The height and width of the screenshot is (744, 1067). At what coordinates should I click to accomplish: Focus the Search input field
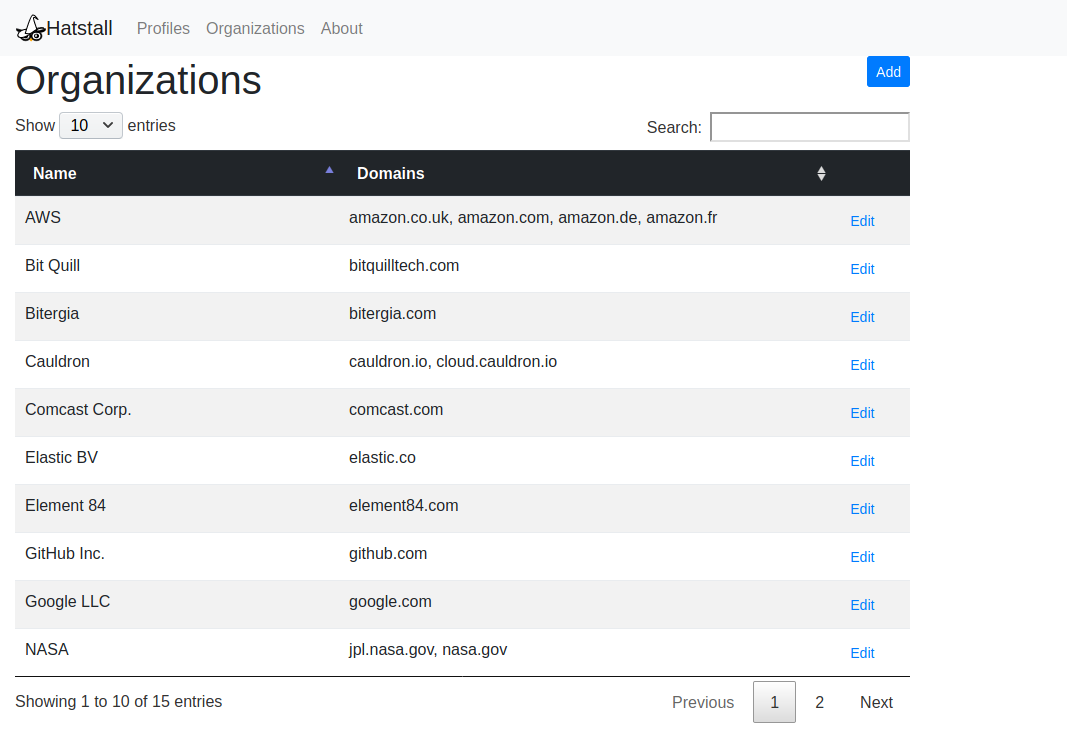pyautogui.click(x=810, y=127)
